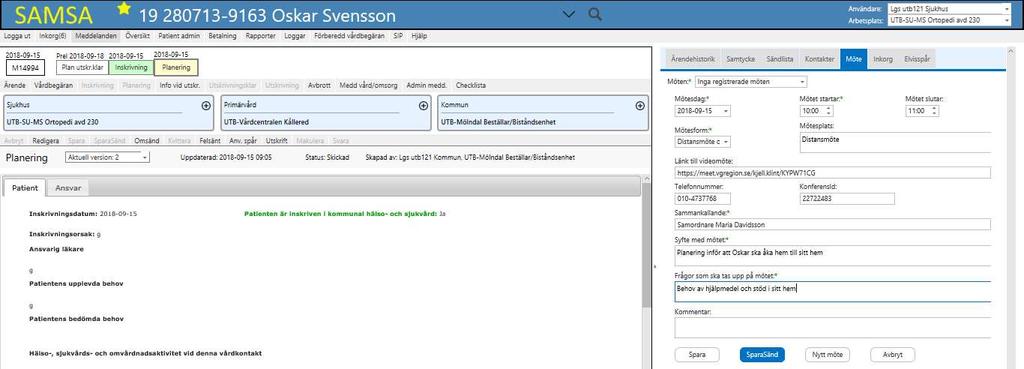Open Info vid utskr. toolbar item
Viewport: 1024px width, 369px height.
click(180, 85)
